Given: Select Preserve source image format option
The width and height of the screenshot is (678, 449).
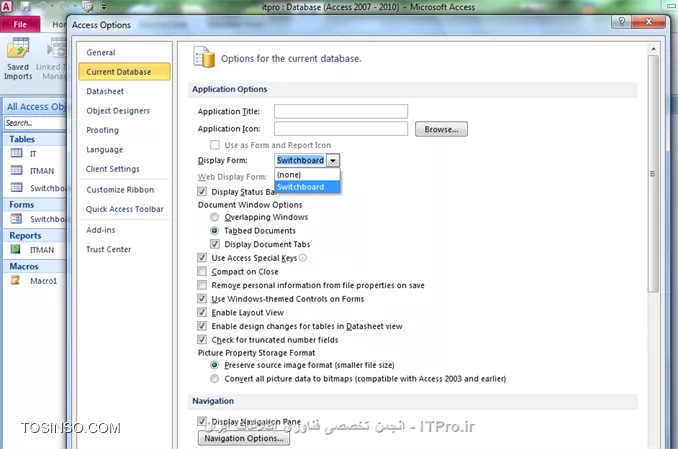Looking at the screenshot, I should (x=214, y=365).
